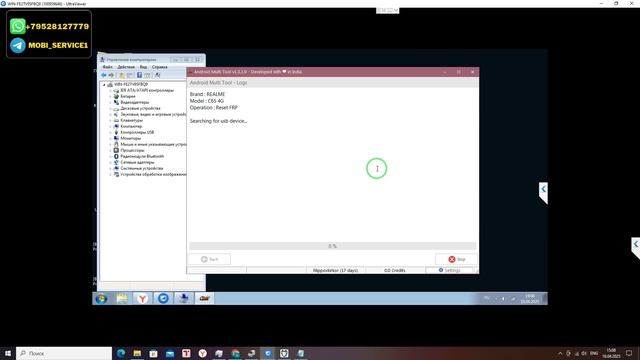
Task: Open Chrome from host taskbar
Action: [x=236, y=353]
